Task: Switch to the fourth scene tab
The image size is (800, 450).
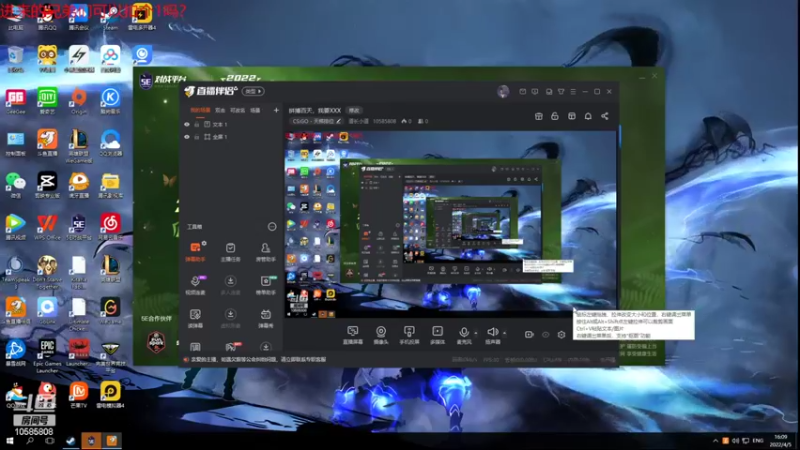Action: click(x=255, y=110)
